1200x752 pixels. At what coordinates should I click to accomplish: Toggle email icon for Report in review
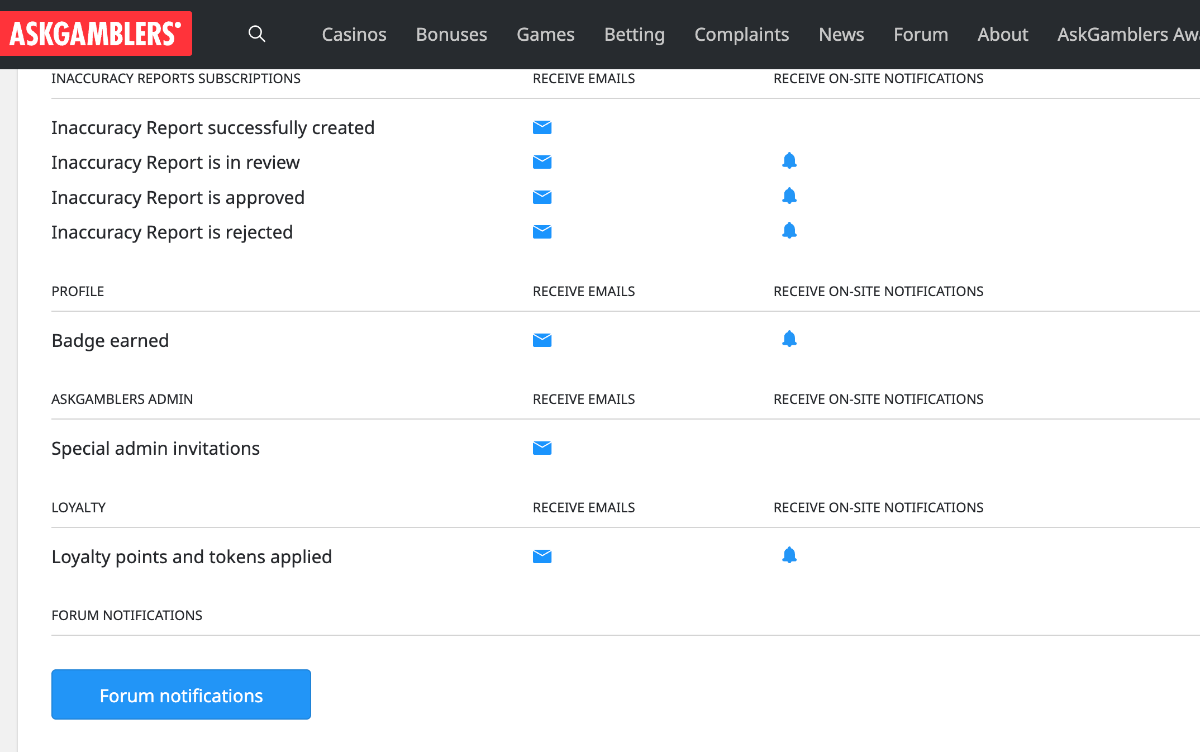coord(542,162)
